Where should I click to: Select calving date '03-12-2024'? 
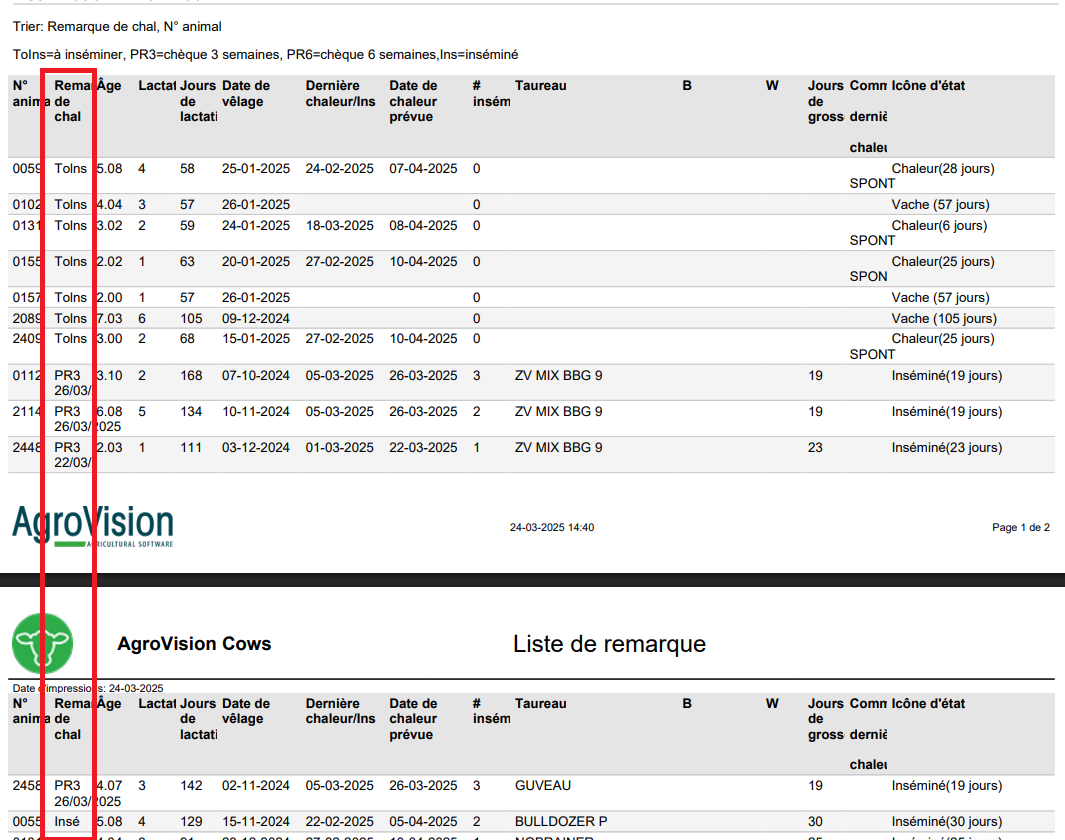255,448
